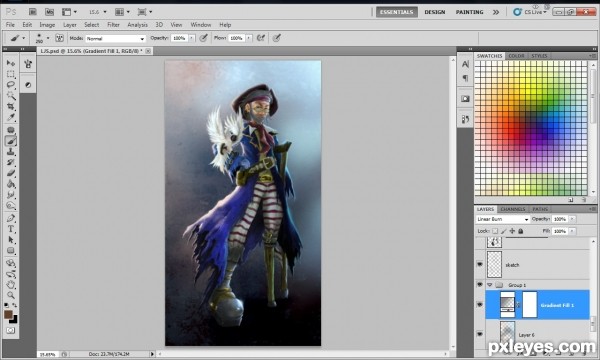Hide the Group 1 layer group
This screenshot has width=600, height=360.
click(x=480, y=285)
